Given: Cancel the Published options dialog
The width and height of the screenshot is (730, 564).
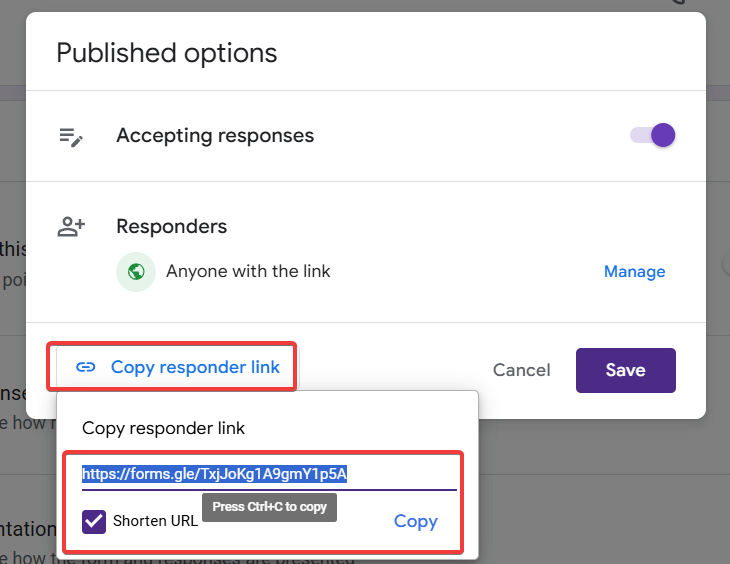Looking at the screenshot, I should pos(521,370).
